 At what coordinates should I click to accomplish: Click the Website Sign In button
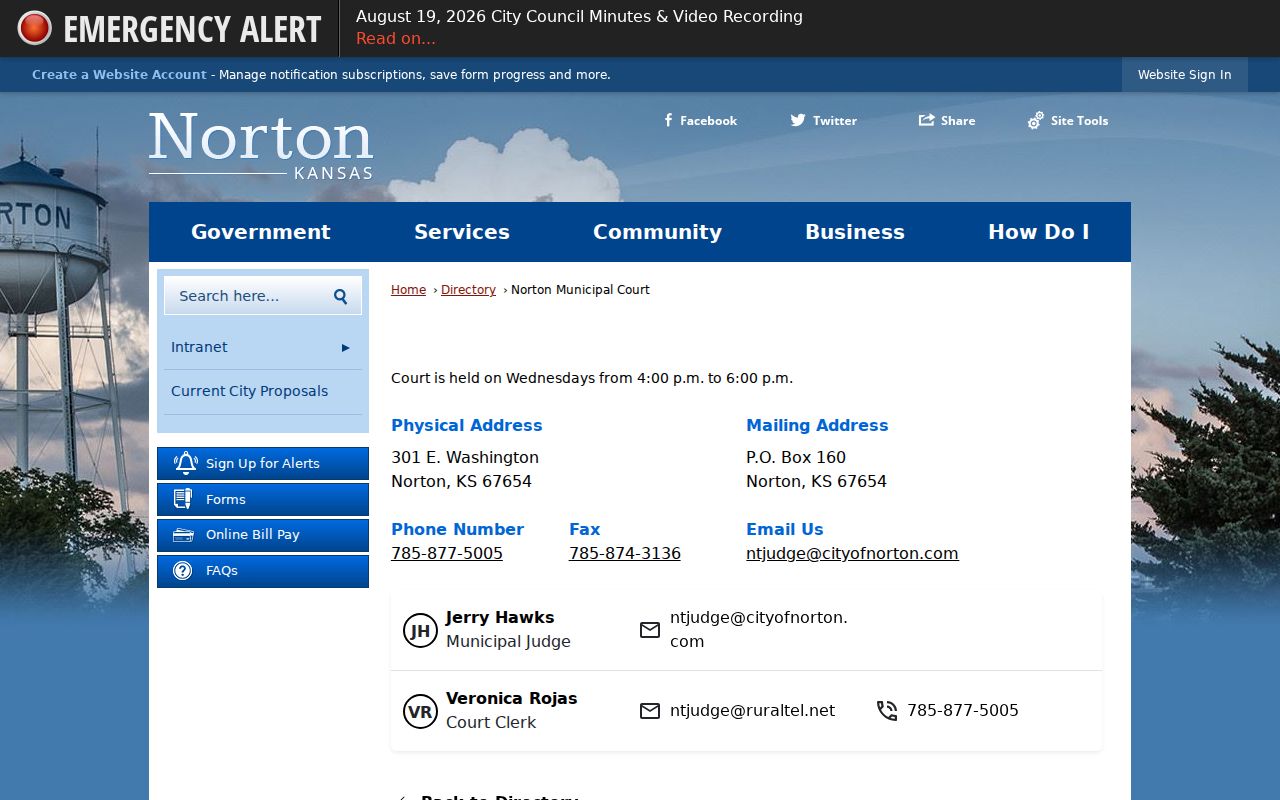1185,75
